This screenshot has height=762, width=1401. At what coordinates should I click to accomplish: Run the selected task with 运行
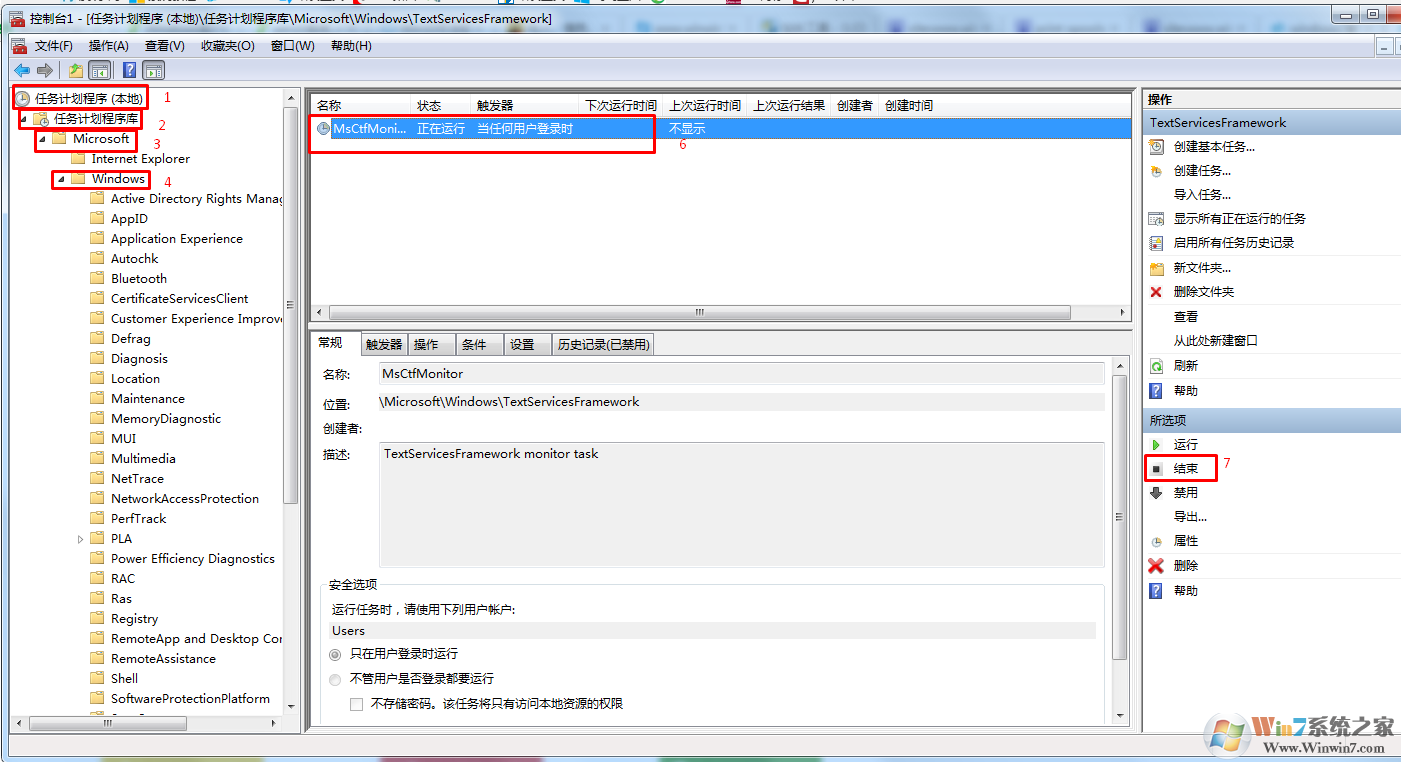(1185, 444)
